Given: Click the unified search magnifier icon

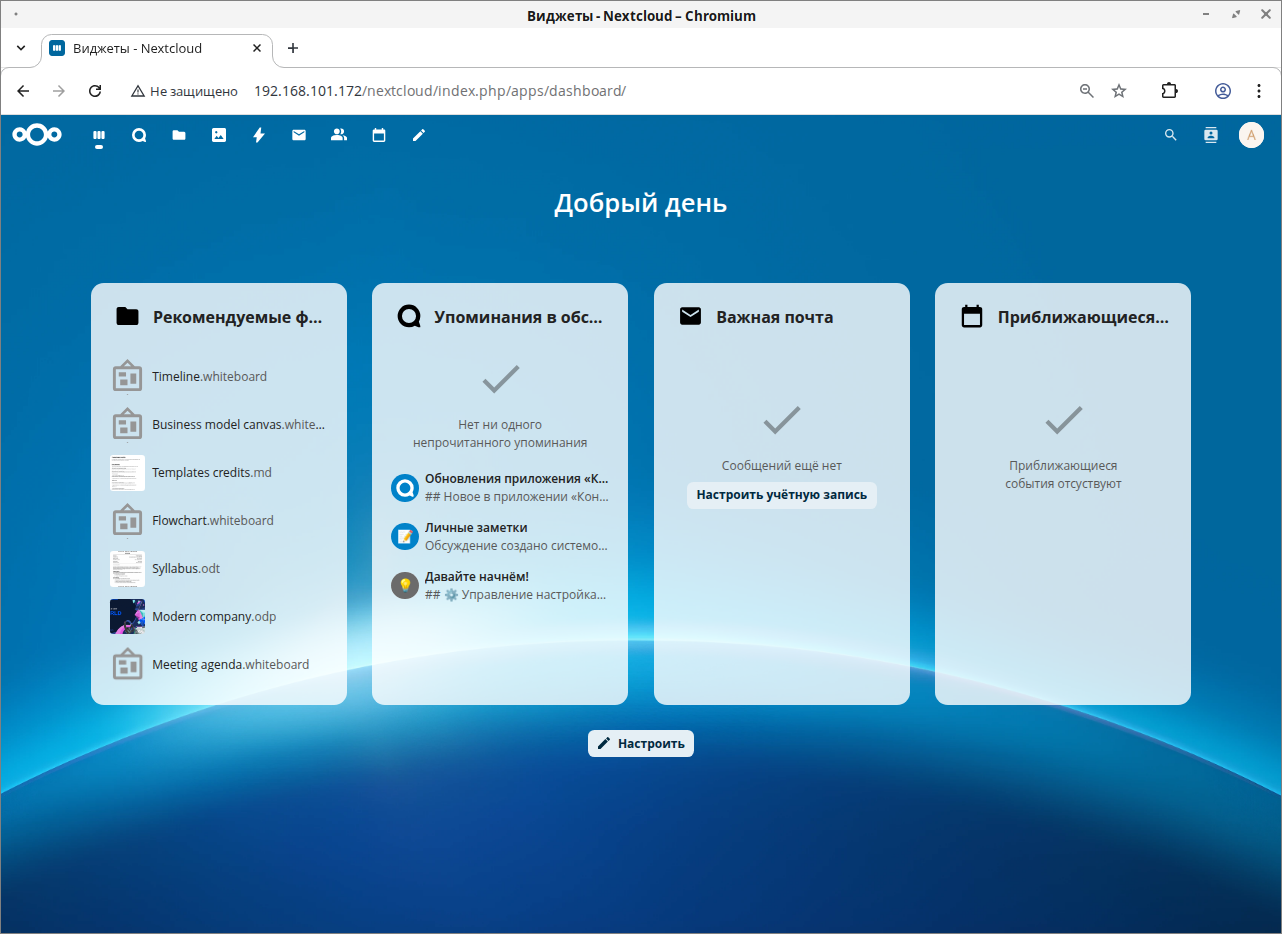Looking at the screenshot, I should click(x=1171, y=135).
